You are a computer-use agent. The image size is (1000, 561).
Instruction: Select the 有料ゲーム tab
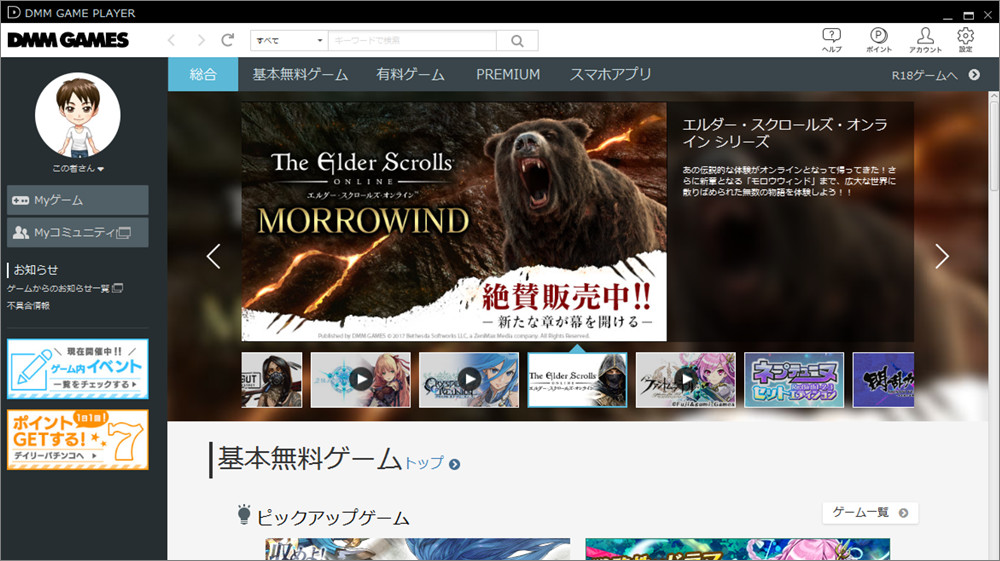click(x=410, y=75)
